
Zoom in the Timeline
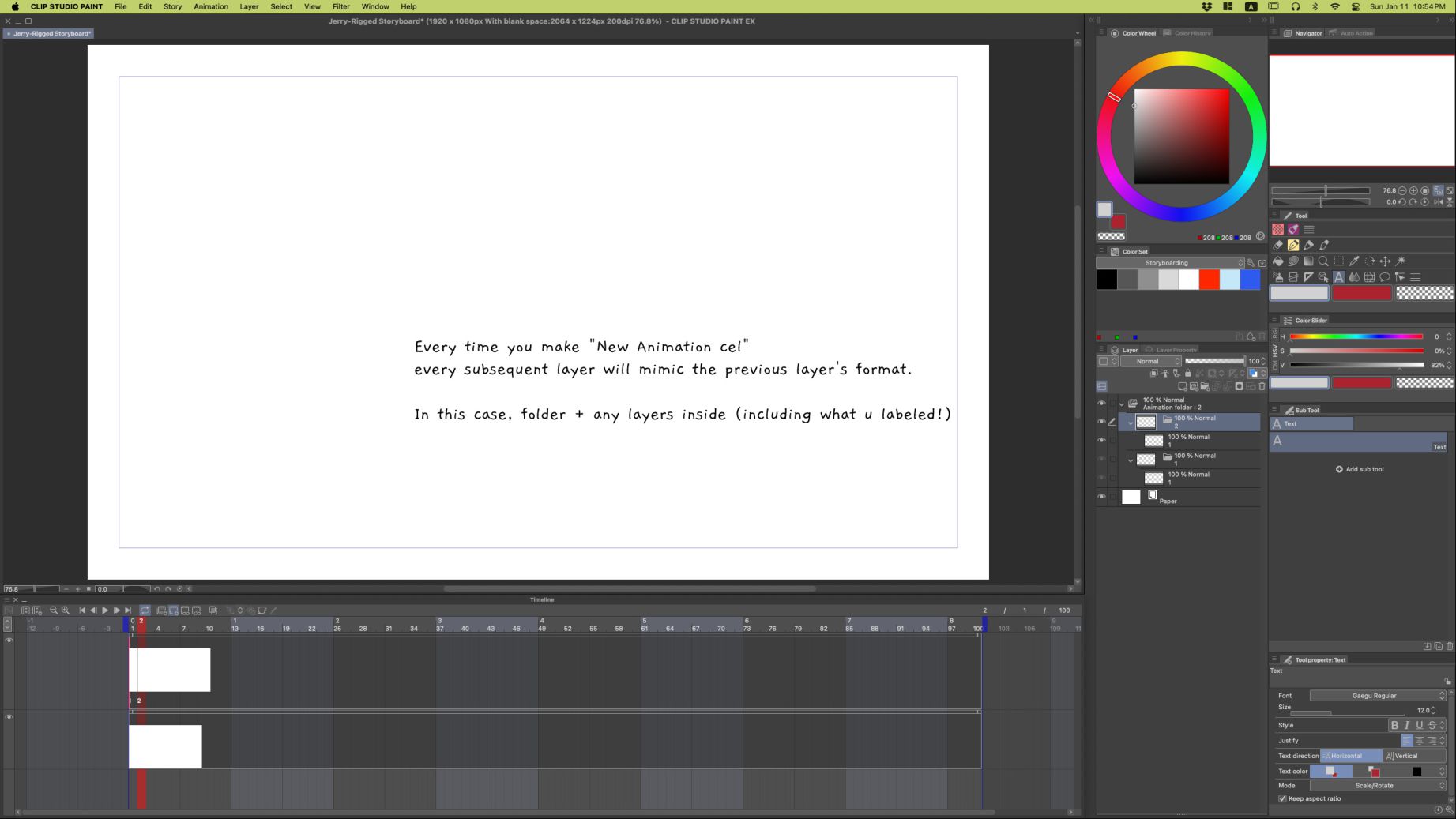point(66,610)
